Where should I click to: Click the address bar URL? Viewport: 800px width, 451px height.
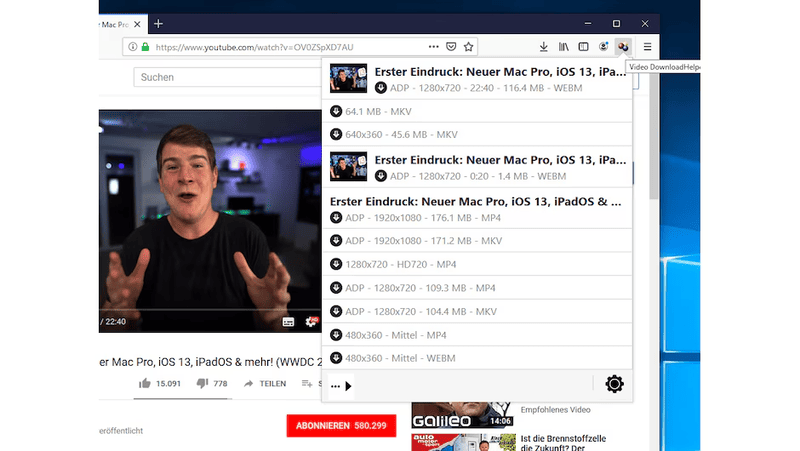click(x=254, y=47)
